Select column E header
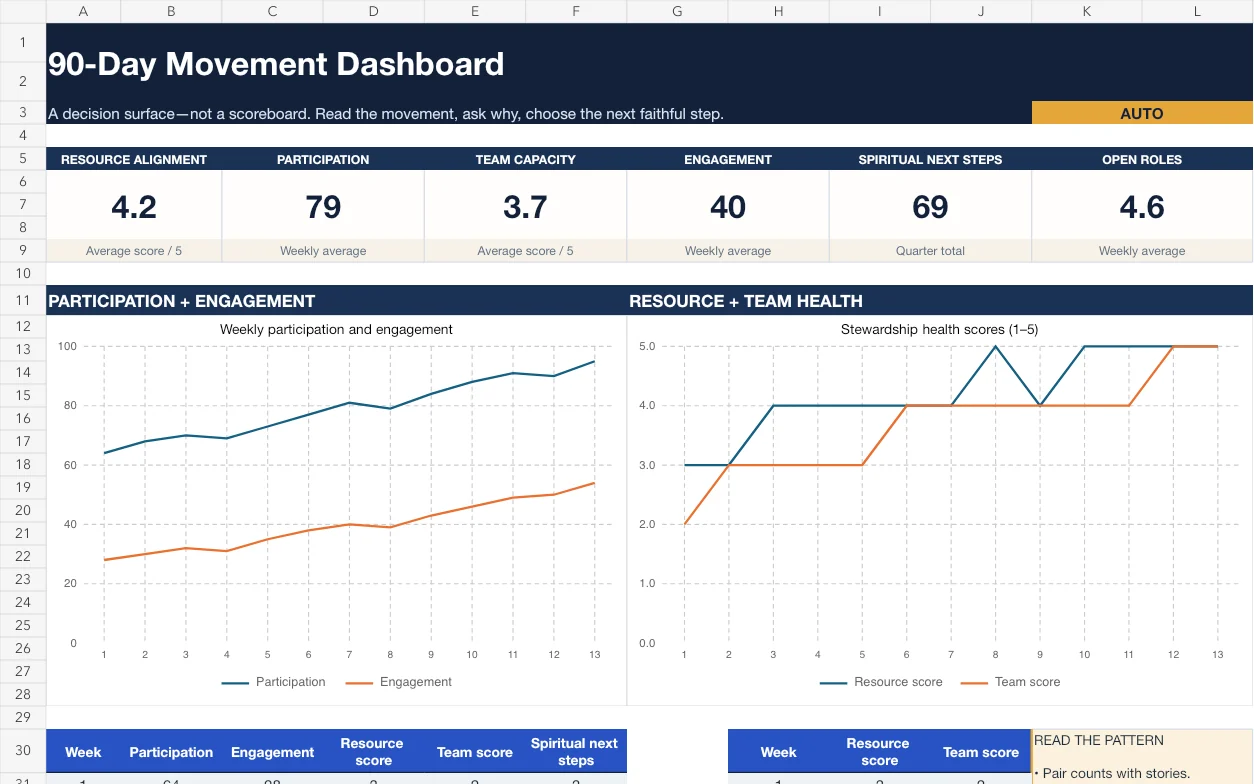The width and height of the screenshot is (1254, 784). coord(475,11)
